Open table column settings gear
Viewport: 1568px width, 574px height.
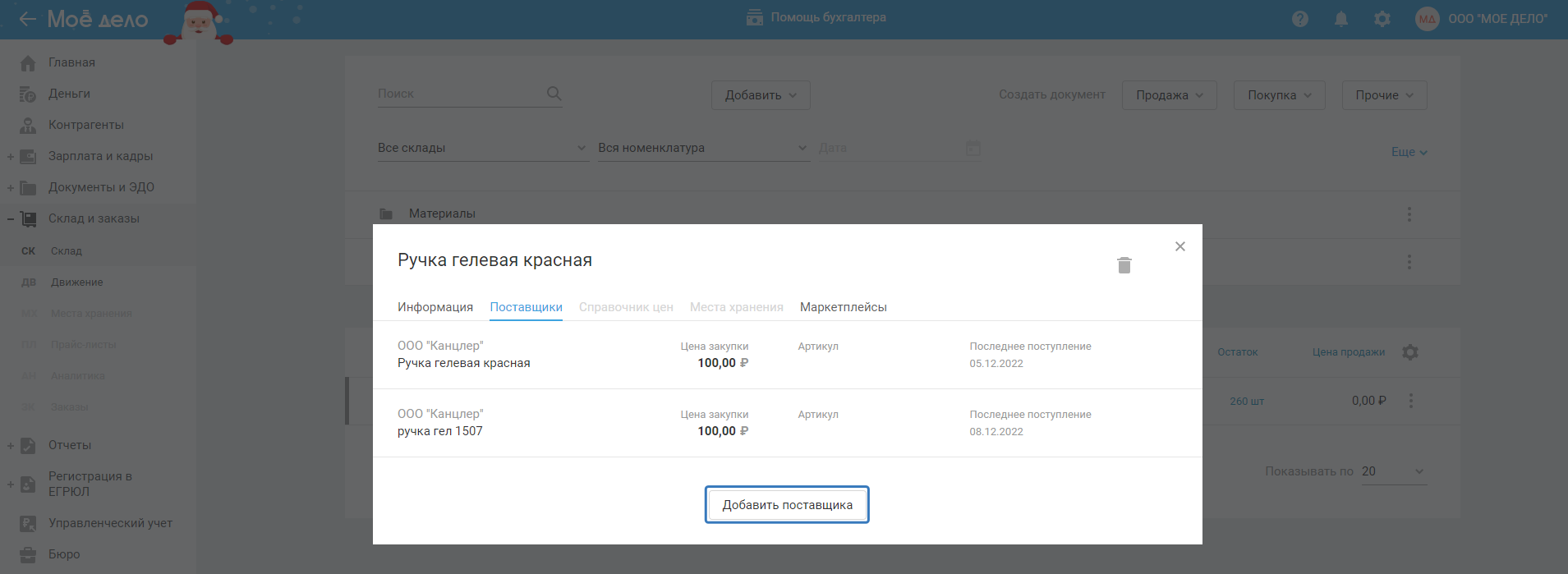(x=1410, y=352)
